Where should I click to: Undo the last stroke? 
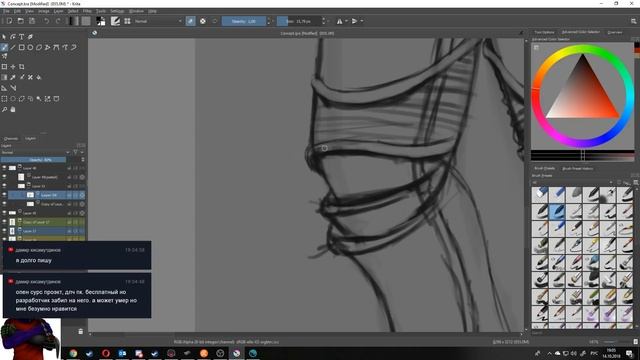click(x=47, y=21)
